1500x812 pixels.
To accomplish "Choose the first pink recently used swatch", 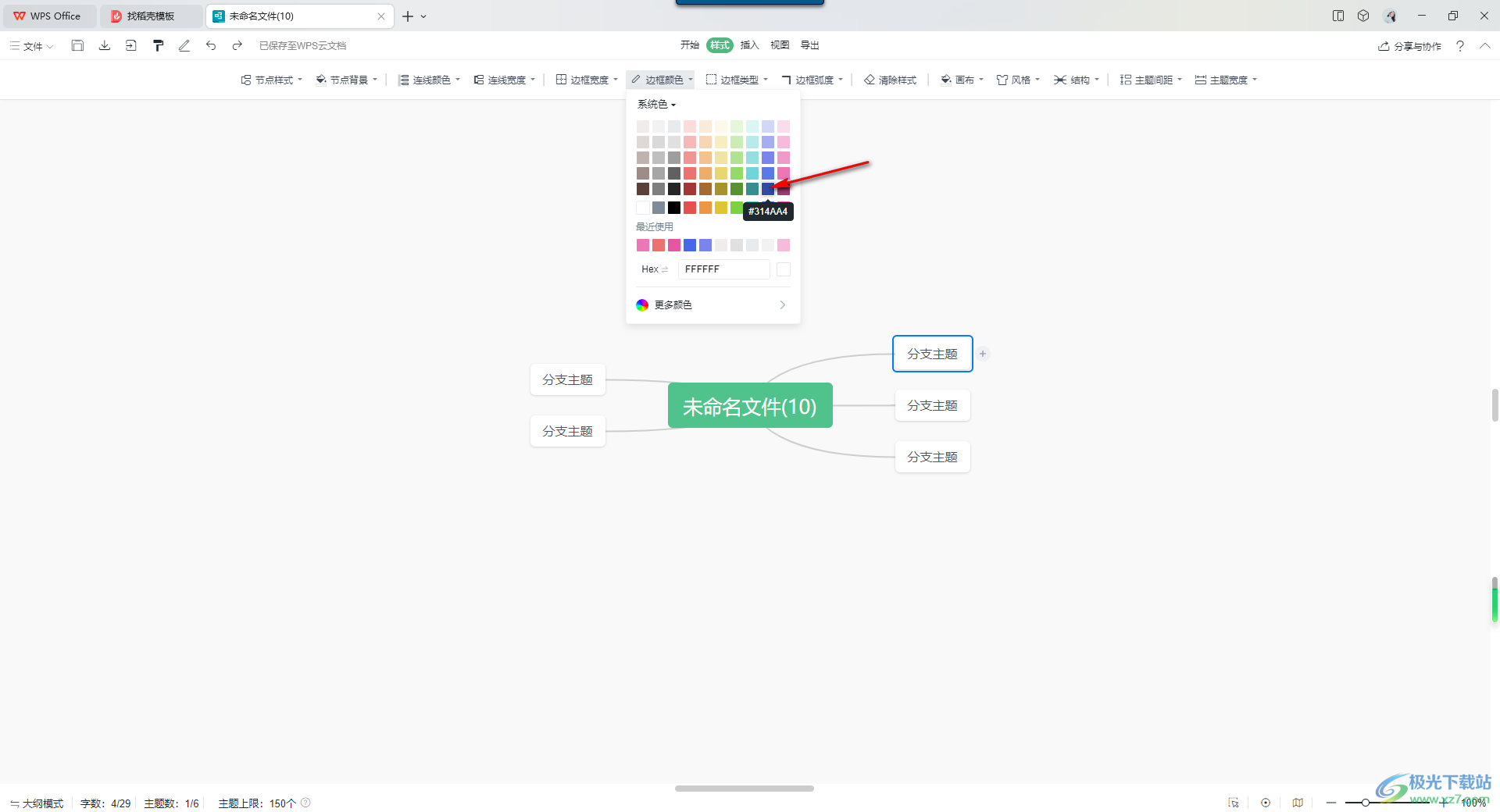I will point(643,245).
